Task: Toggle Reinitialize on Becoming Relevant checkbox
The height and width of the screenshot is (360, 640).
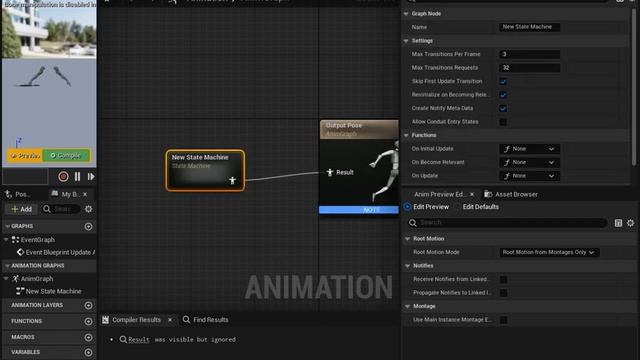Action: tap(503, 95)
